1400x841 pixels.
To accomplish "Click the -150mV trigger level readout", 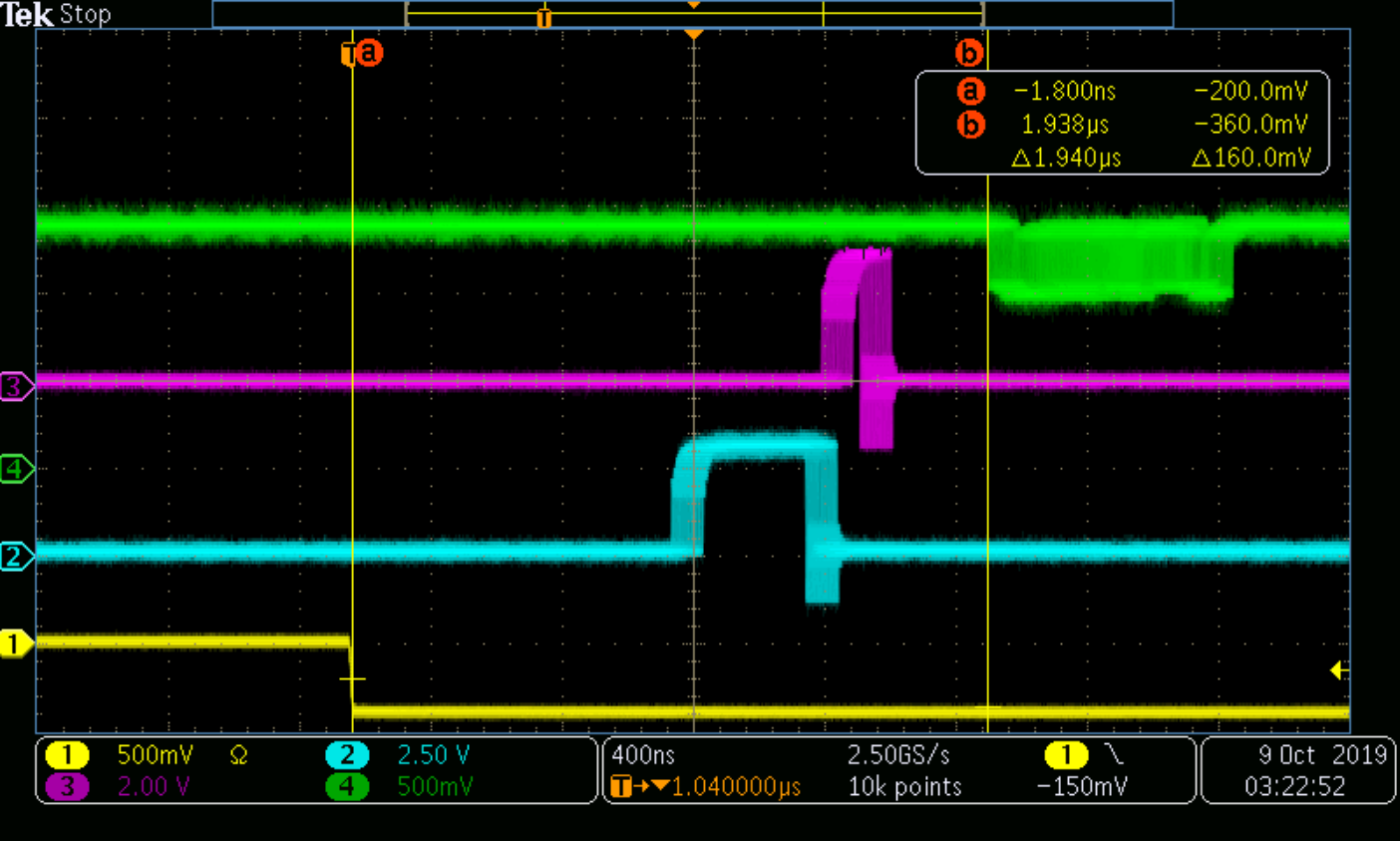I will click(x=1082, y=787).
